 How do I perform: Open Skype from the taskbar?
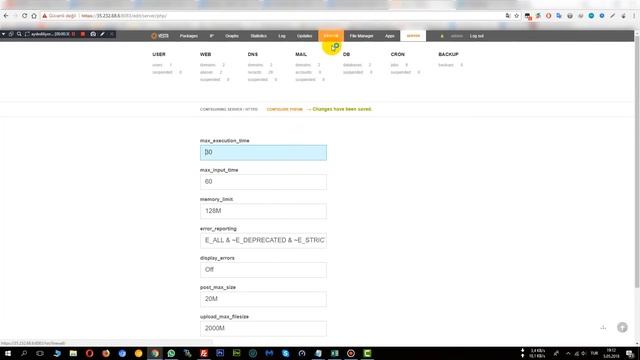point(285,353)
